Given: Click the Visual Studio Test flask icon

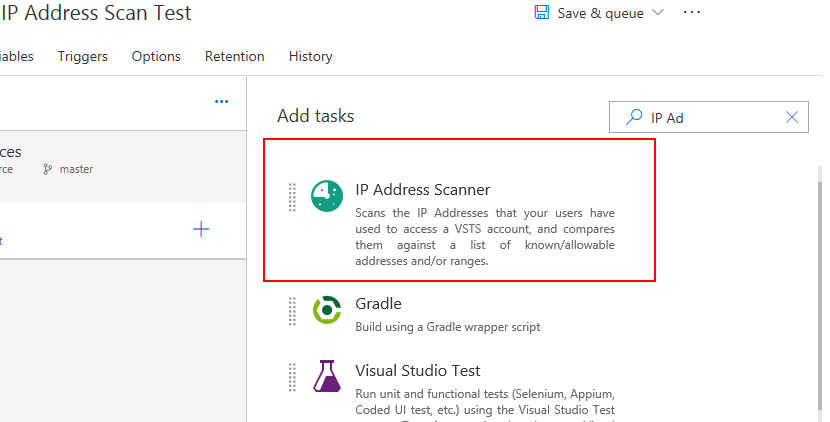Looking at the screenshot, I should click(327, 376).
